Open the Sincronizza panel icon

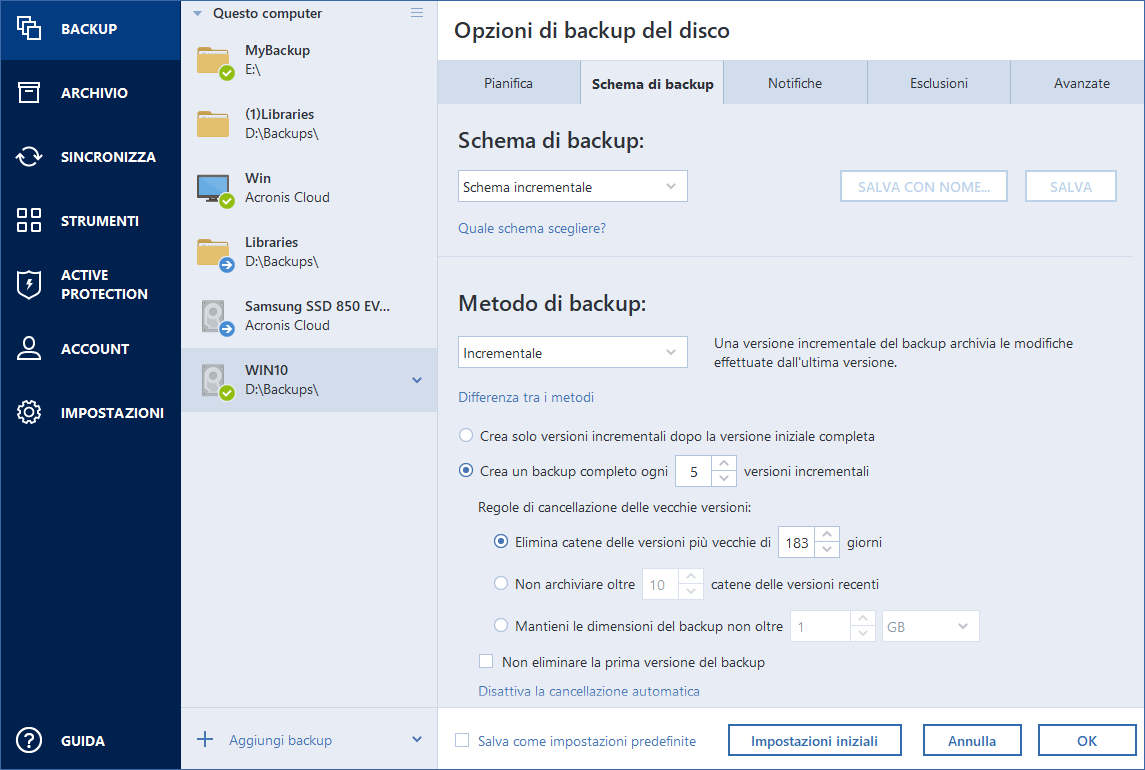[30, 156]
